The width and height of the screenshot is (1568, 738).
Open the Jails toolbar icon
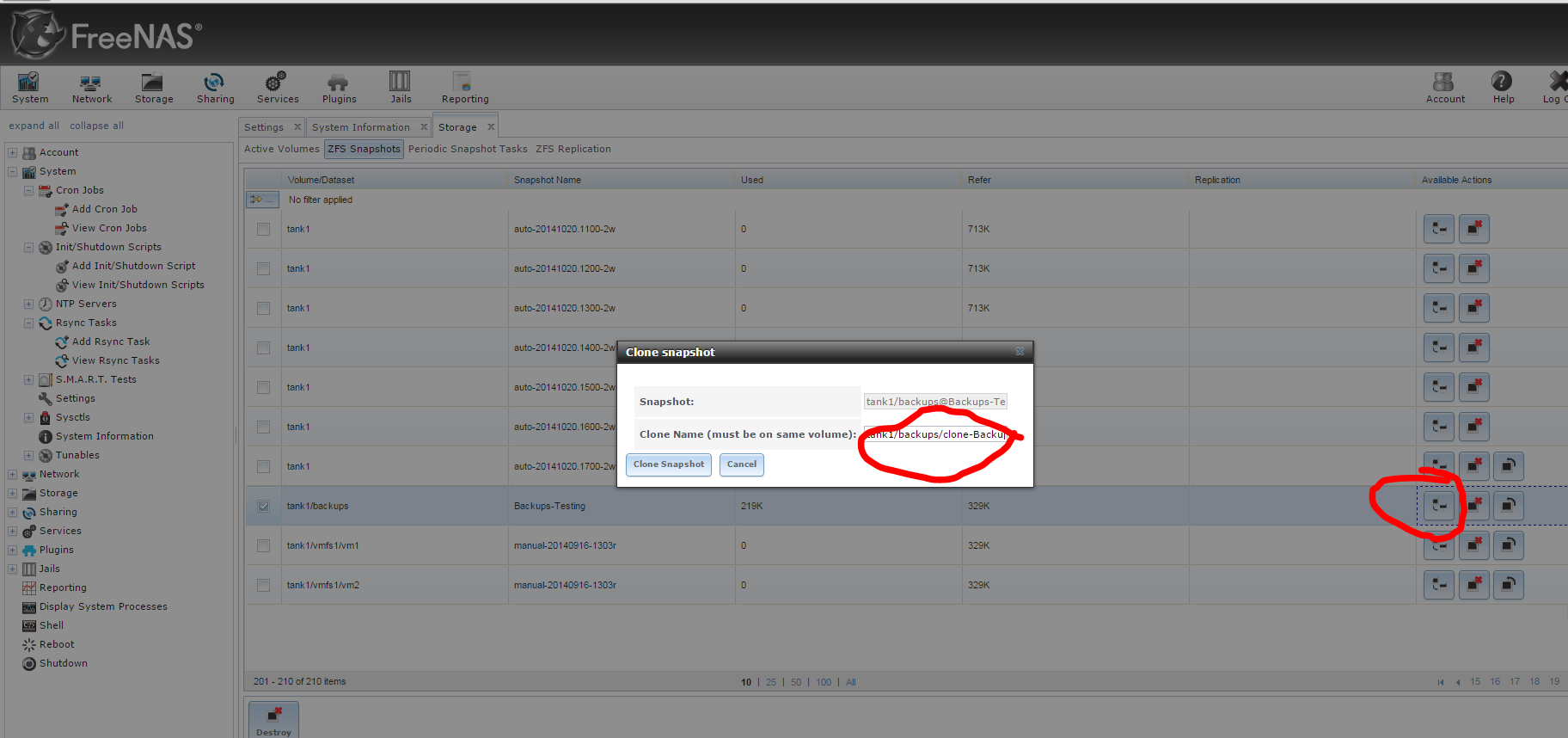pos(401,88)
